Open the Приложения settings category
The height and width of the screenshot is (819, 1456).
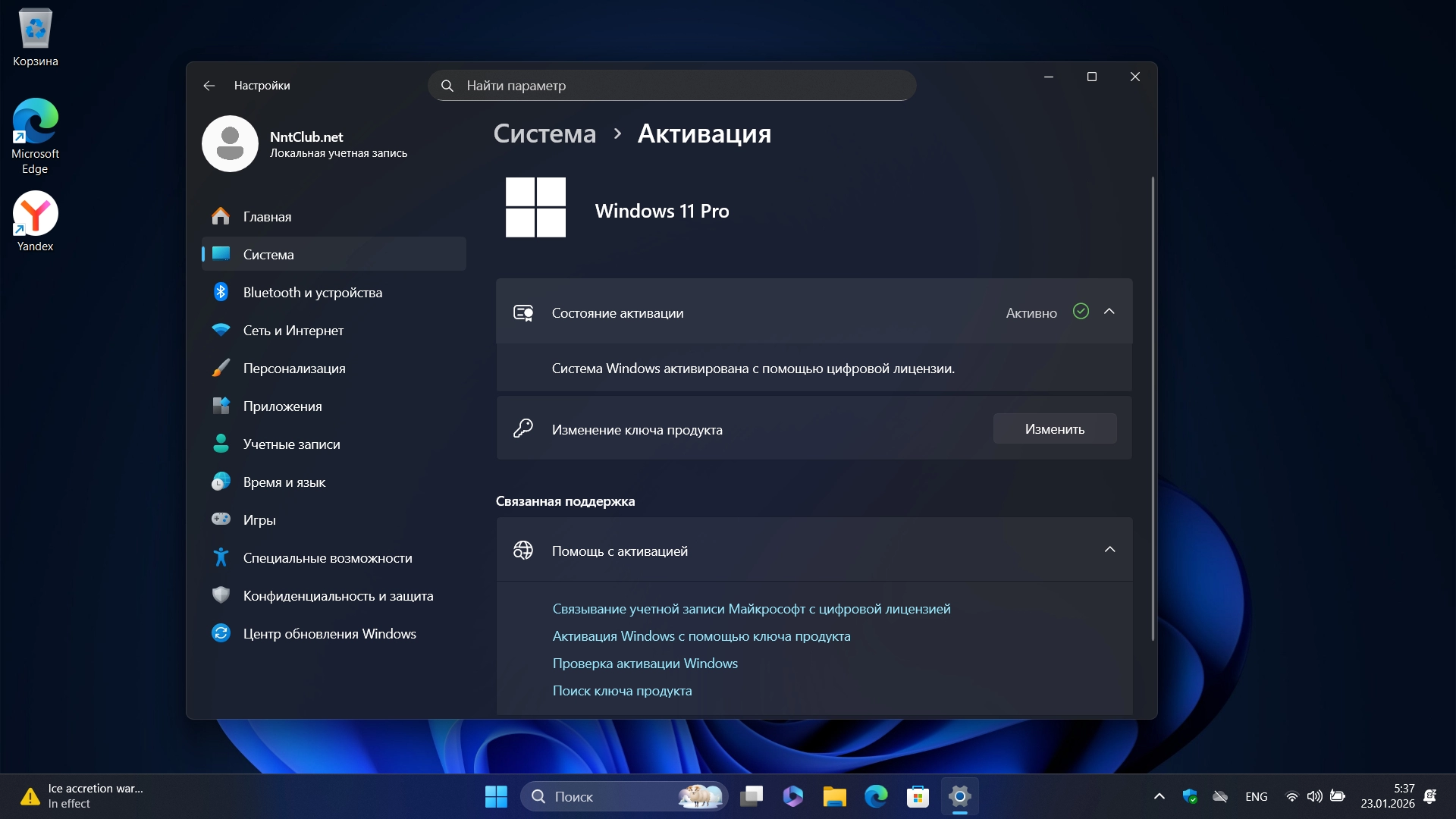[282, 406]
